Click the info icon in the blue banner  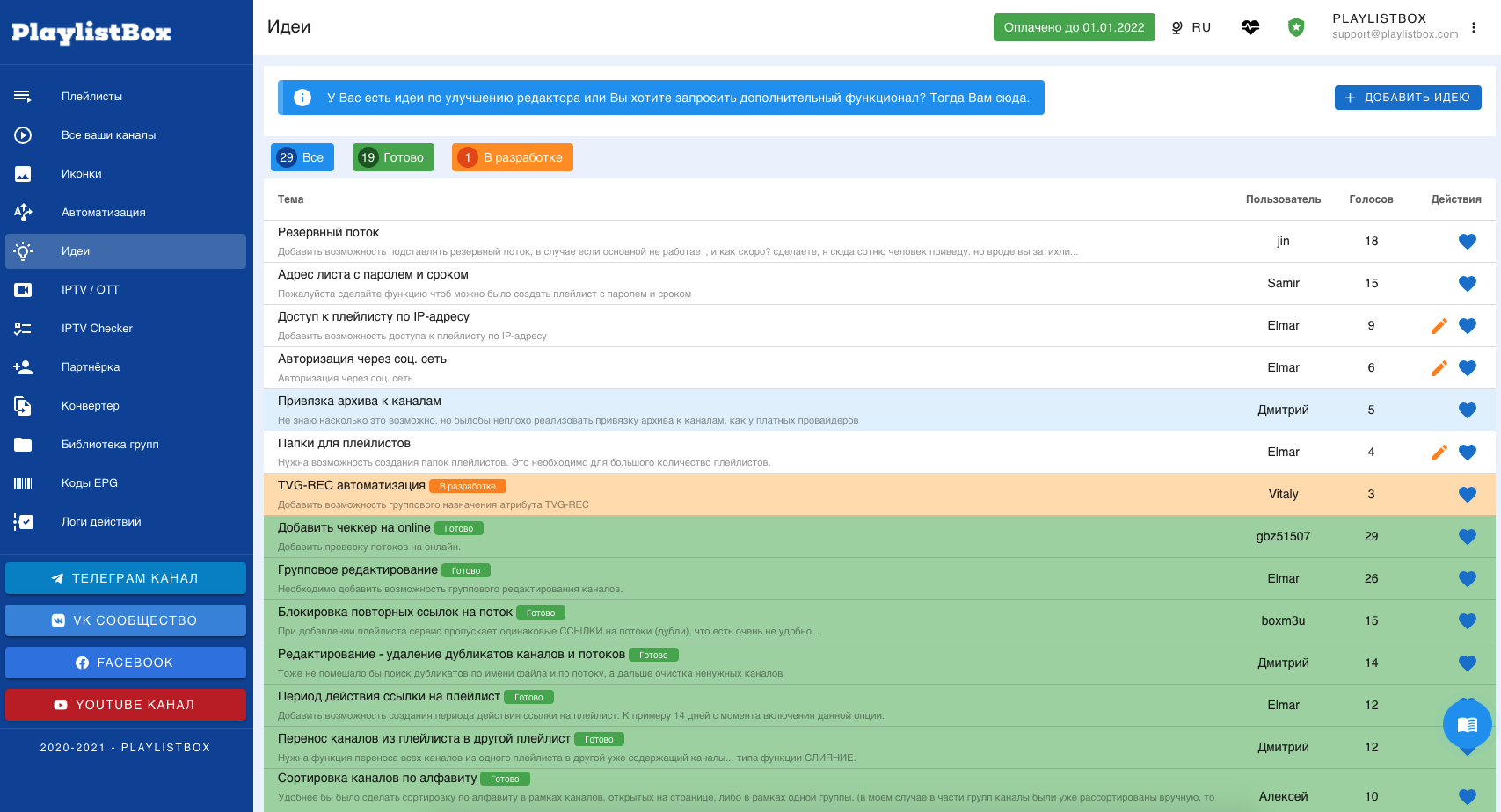(x=302, y=98)
